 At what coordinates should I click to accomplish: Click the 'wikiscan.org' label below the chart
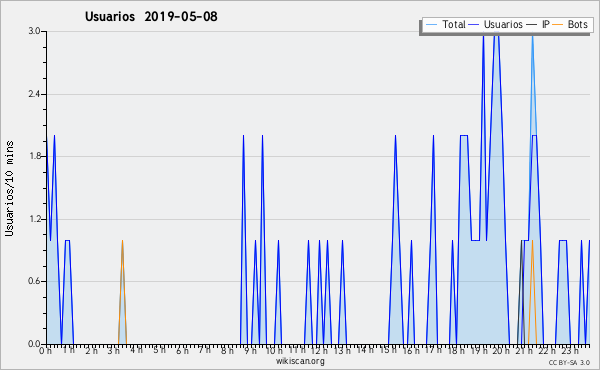pos(300,361)
